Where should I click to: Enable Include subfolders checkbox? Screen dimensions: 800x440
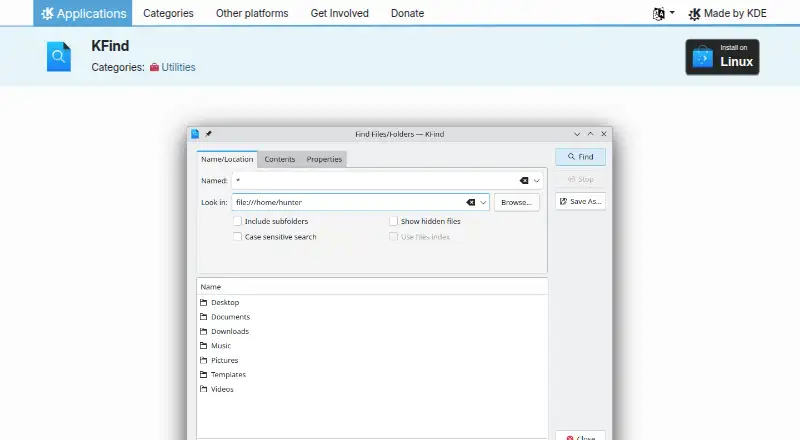[237, 221]
